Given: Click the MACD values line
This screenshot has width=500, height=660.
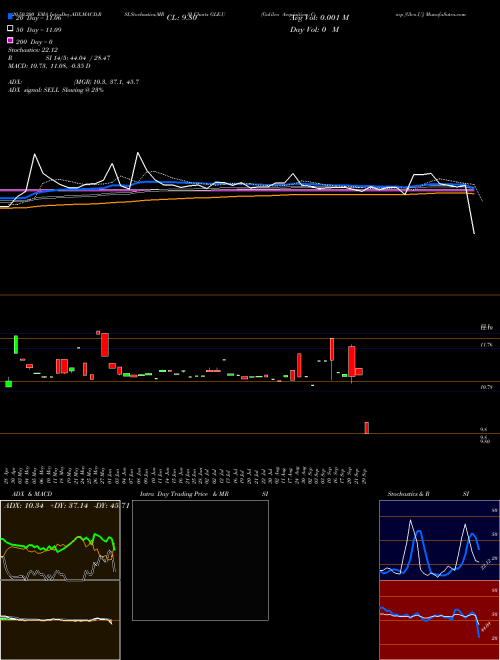Looking at the screenshot, I should coord(49,66).
